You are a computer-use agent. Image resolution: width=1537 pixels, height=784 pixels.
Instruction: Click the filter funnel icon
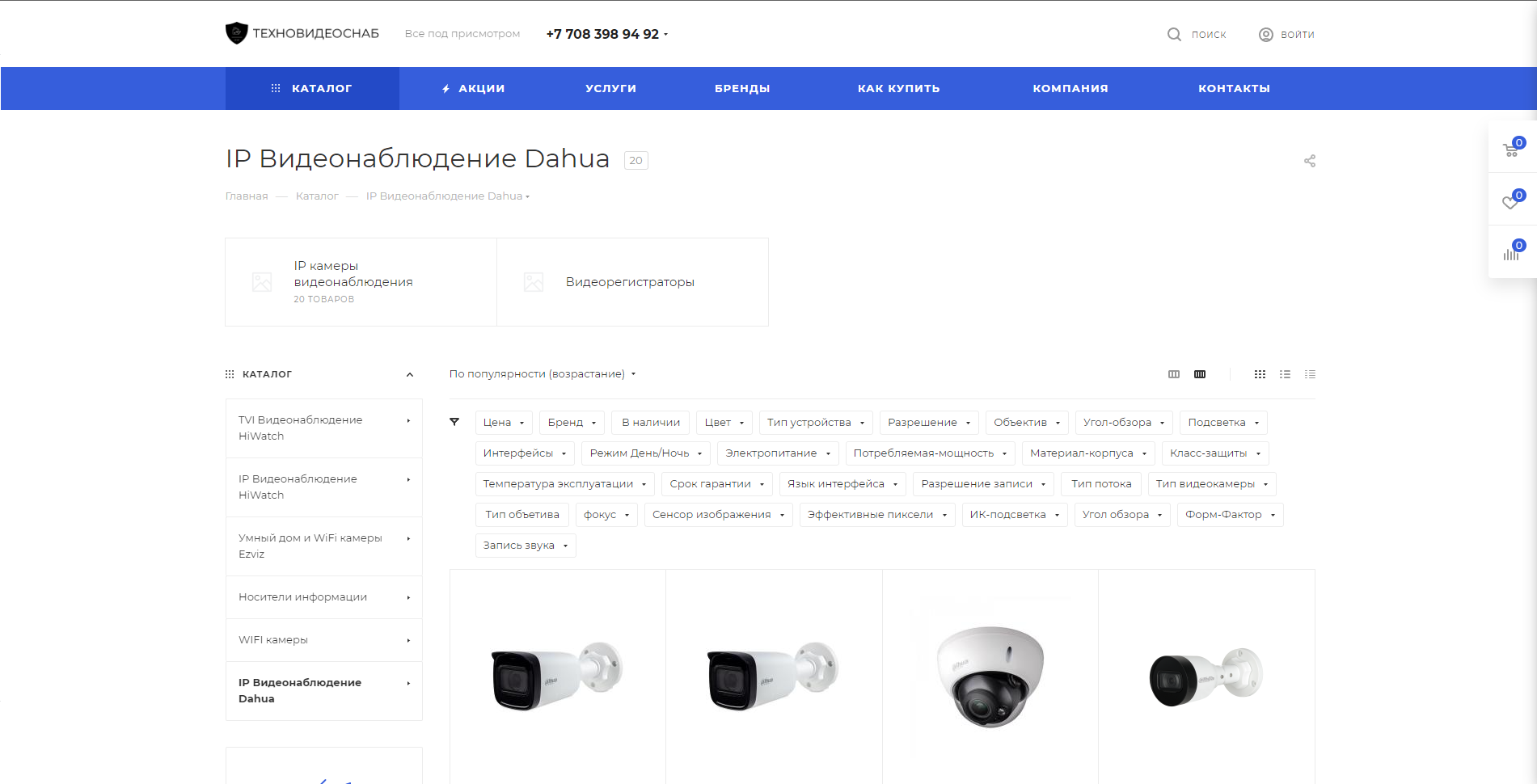[454, 422]
